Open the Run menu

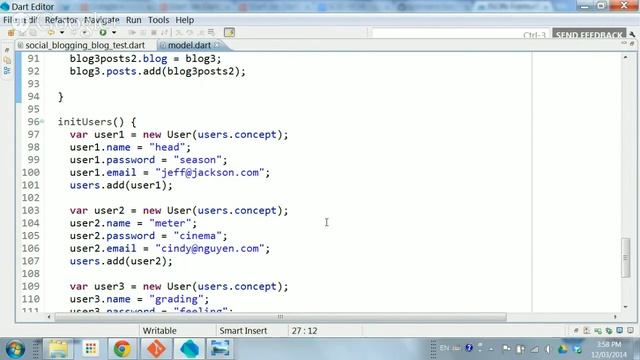133,20
